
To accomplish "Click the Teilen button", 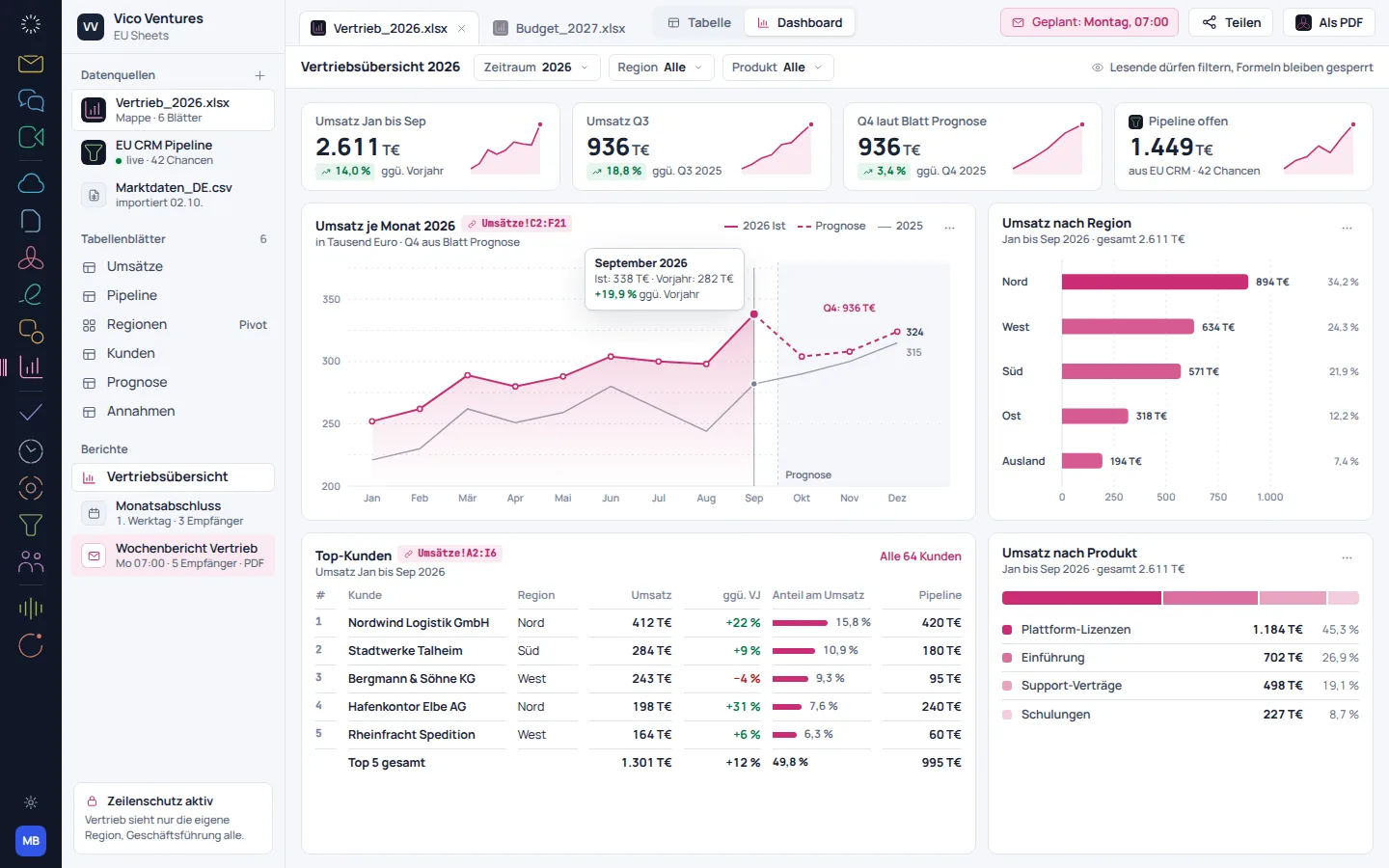I will (1231, 22).
